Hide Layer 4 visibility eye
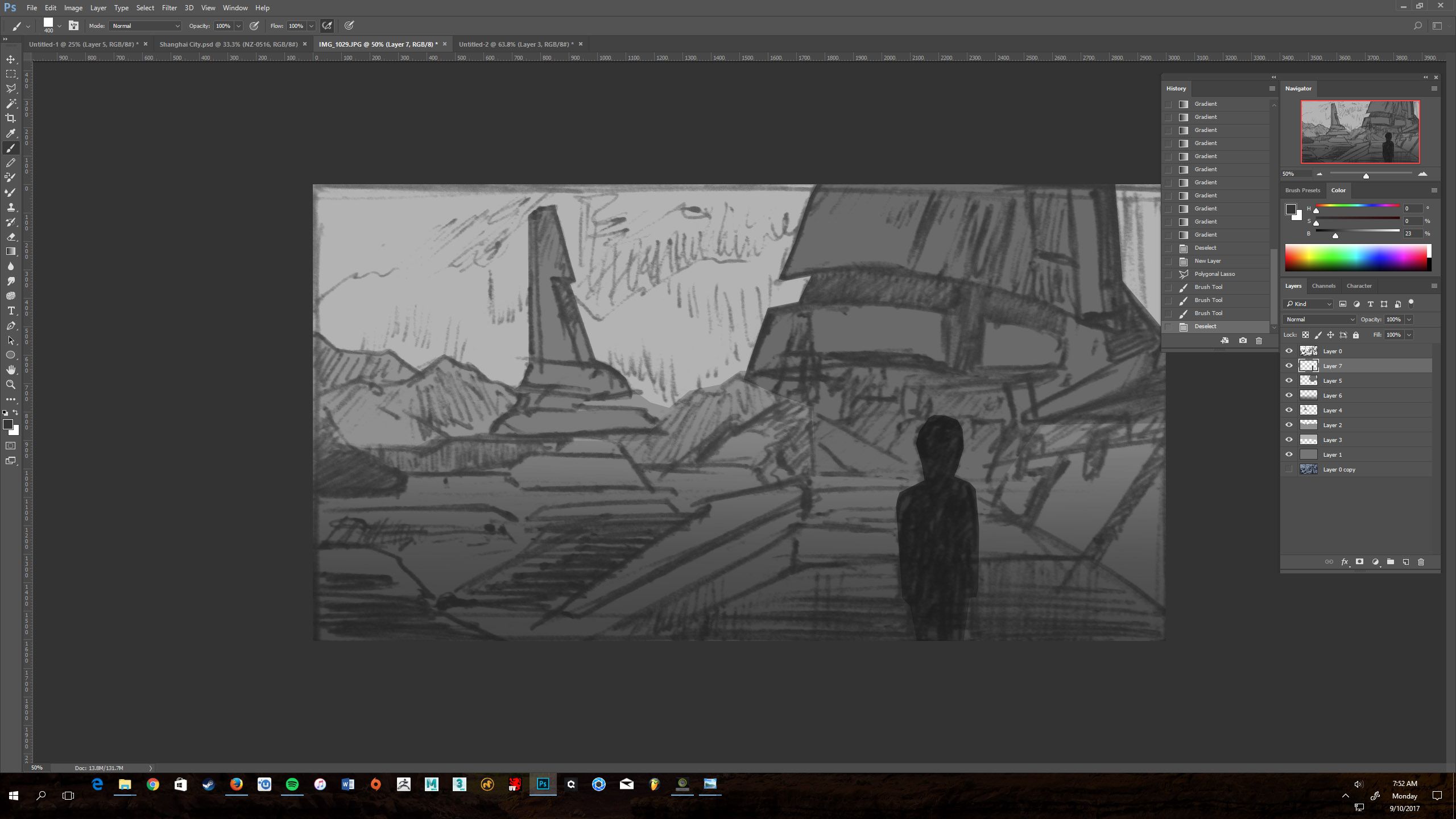The height and width of the screenshot is (819, 1456). click(1289, 410)
